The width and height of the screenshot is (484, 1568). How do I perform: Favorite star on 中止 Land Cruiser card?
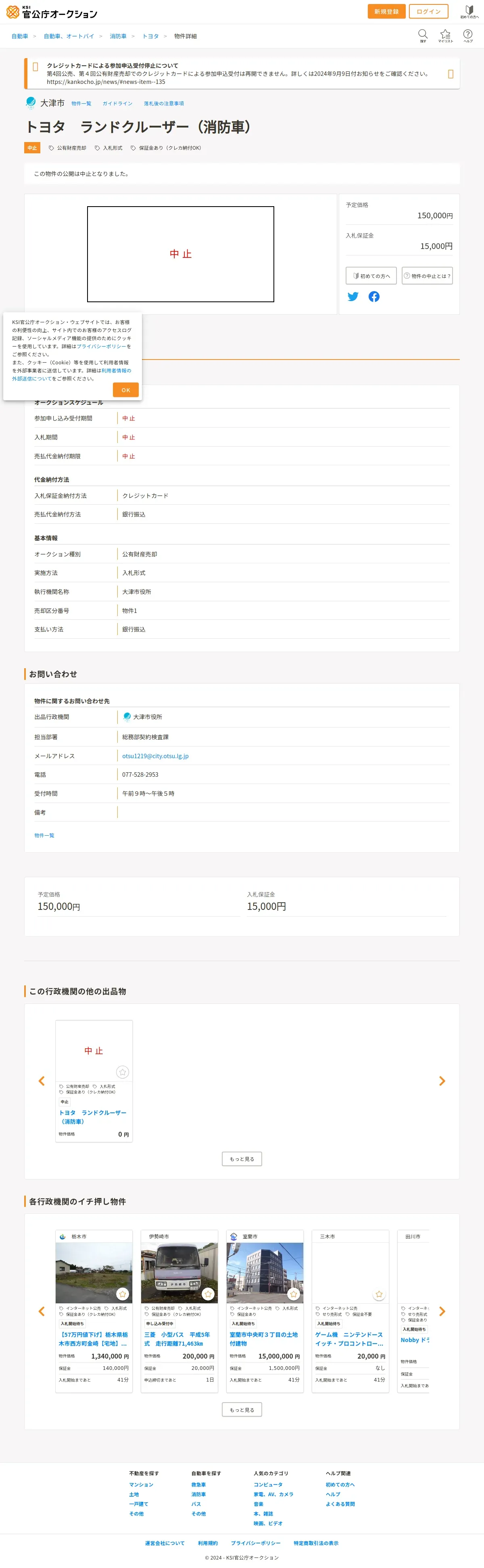pos(122,1072)
